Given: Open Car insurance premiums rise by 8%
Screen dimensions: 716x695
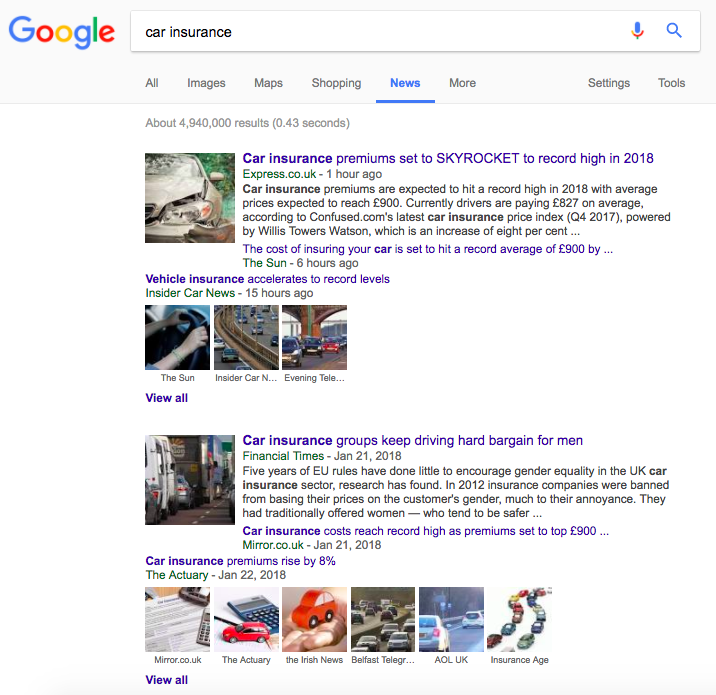Looking at the screenshot, I should point(240,561).
